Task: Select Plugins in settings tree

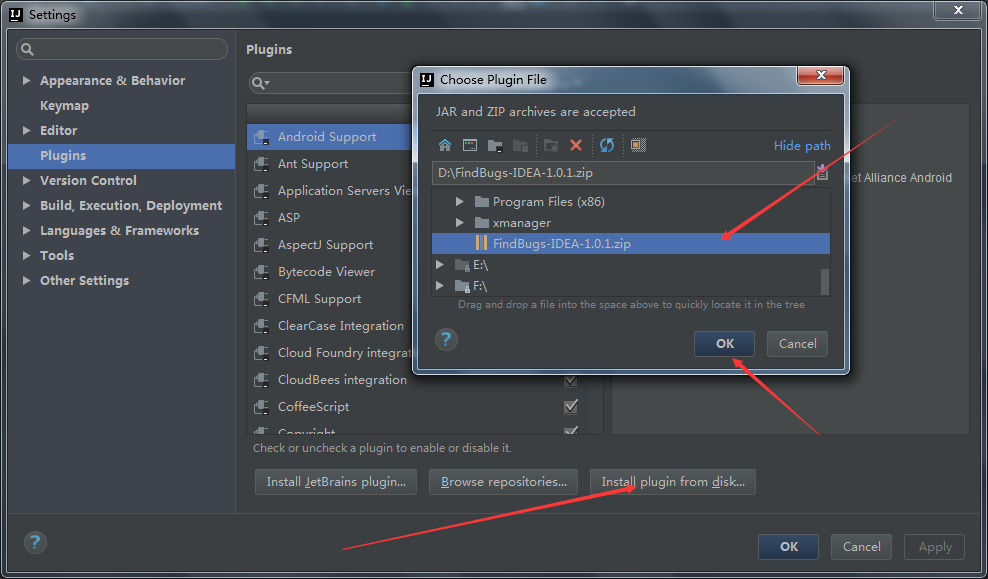Action: [x=122, y=156]
